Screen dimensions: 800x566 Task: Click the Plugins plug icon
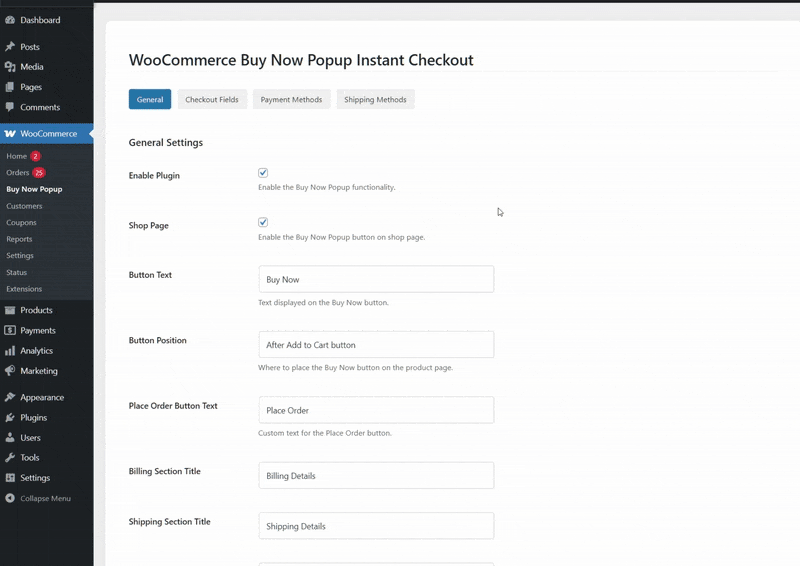[x=10, y=418]
